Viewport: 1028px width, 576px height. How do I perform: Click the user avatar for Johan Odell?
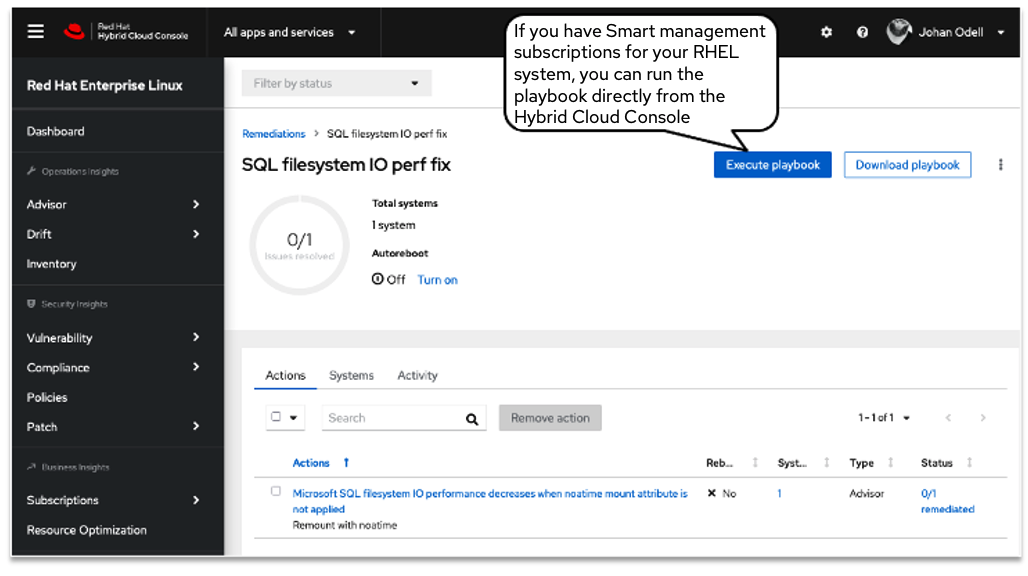click(899, 32)
